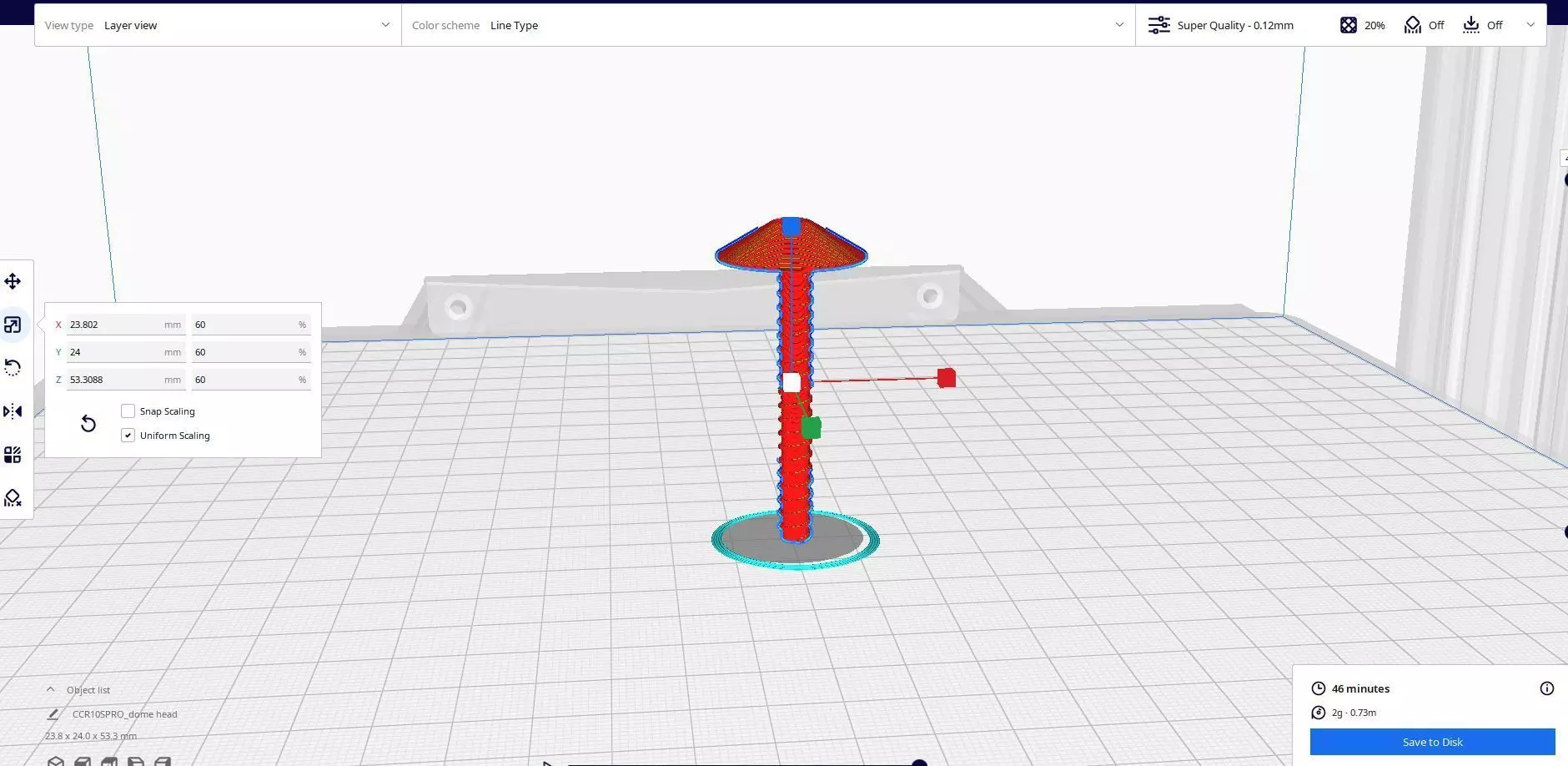Expand the print settings panel chevron
The height and width of the screenshot is (766, 1568).
pos(1530,25)
